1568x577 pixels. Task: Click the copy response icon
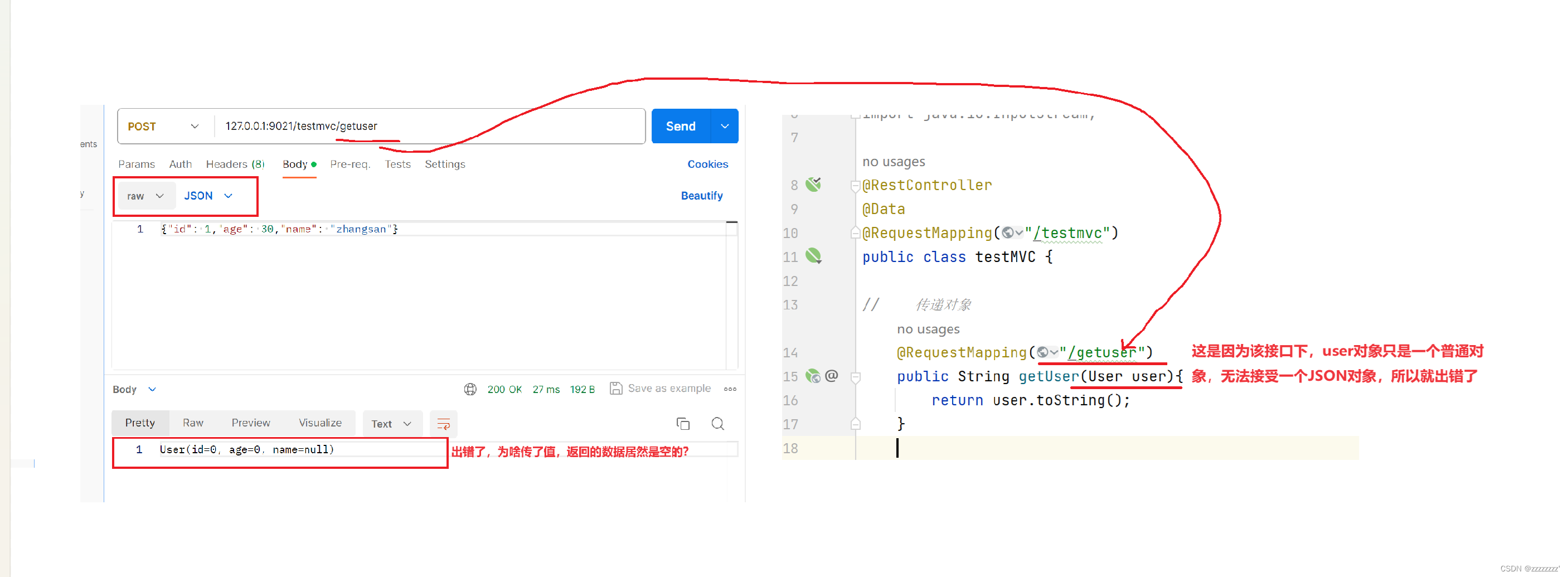683,424
